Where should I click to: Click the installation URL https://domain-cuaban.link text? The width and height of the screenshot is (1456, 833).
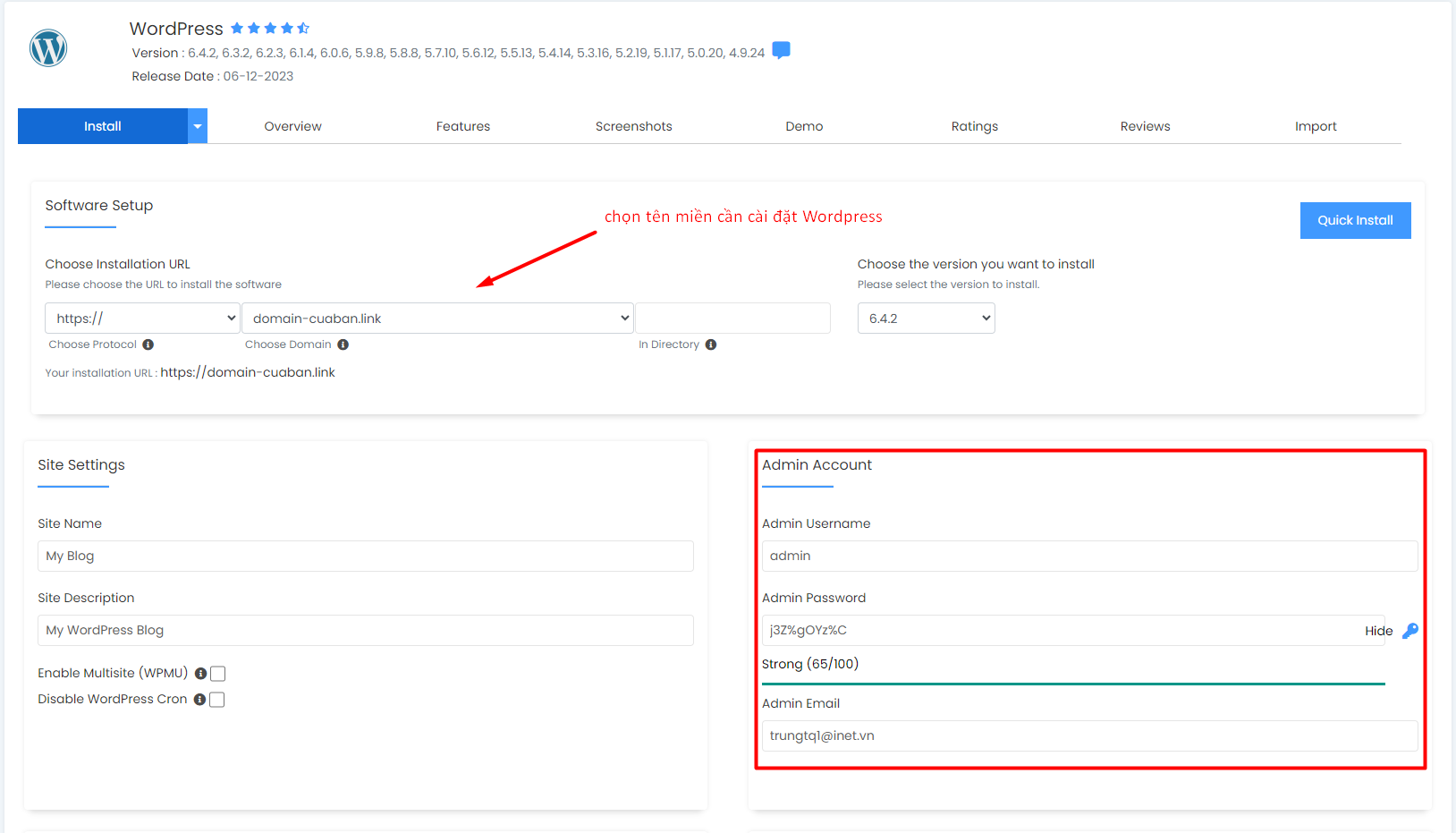click(248, 372)
